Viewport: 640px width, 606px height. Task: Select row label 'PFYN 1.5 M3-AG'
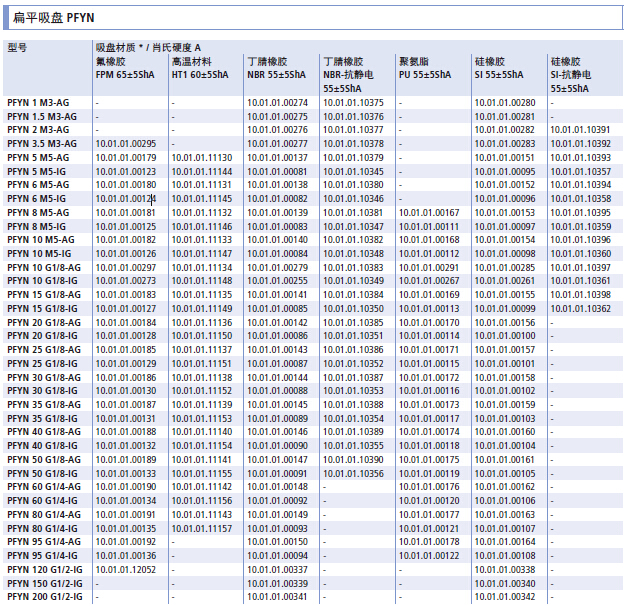pyautogui.click(x=42, y=117)
